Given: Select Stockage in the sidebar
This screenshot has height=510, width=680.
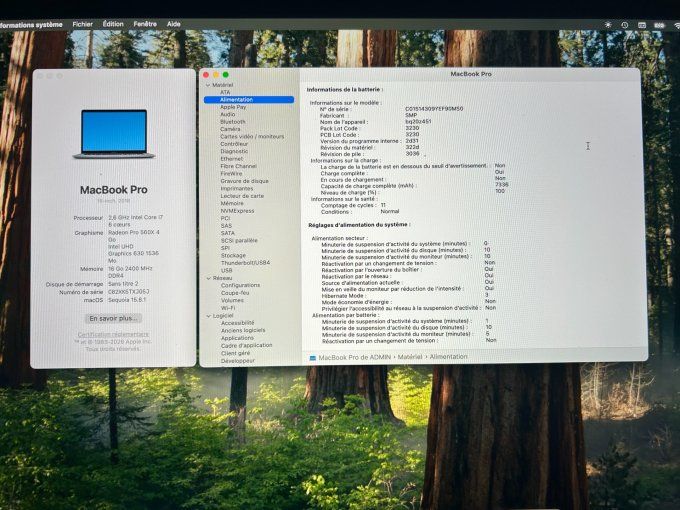Looking at the screenshot, I should tap(233, 255).
